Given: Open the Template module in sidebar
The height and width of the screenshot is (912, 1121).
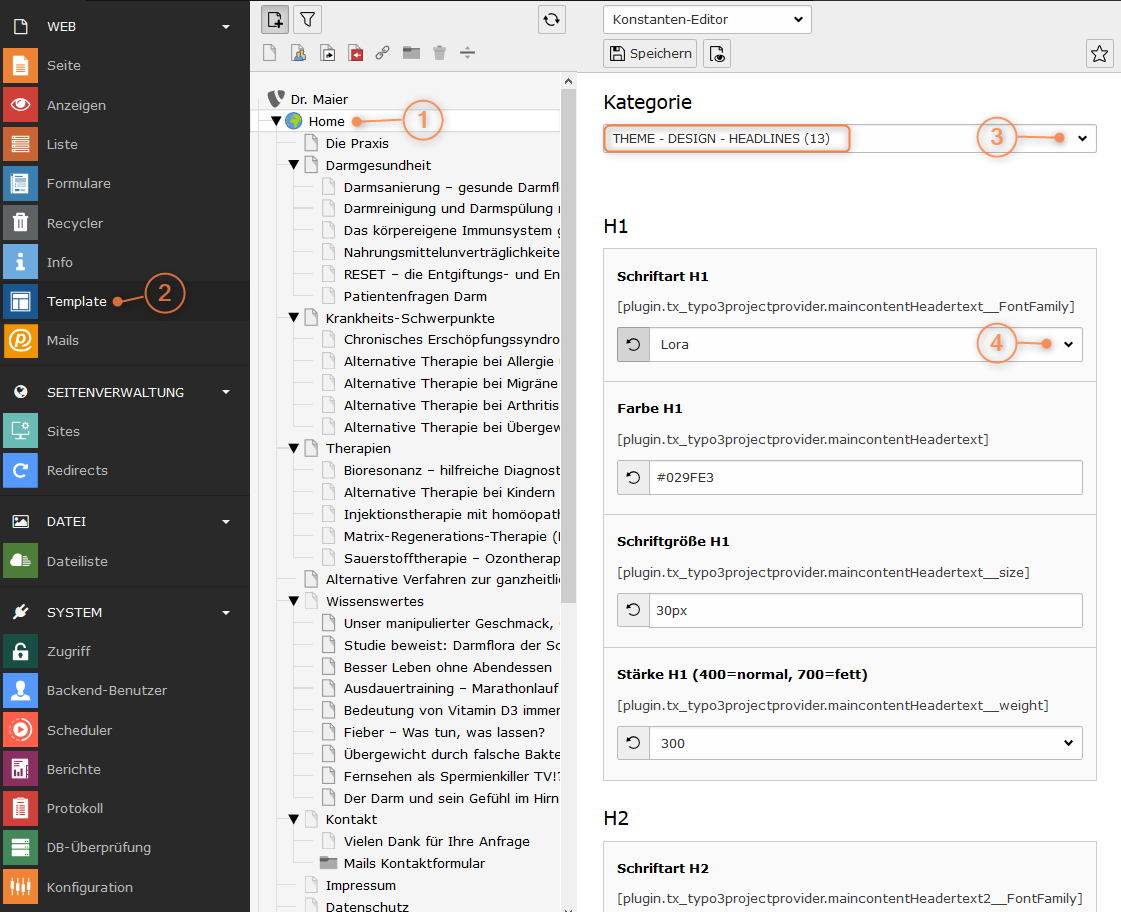Looking at the screenshot, I should tap(76, 301).
